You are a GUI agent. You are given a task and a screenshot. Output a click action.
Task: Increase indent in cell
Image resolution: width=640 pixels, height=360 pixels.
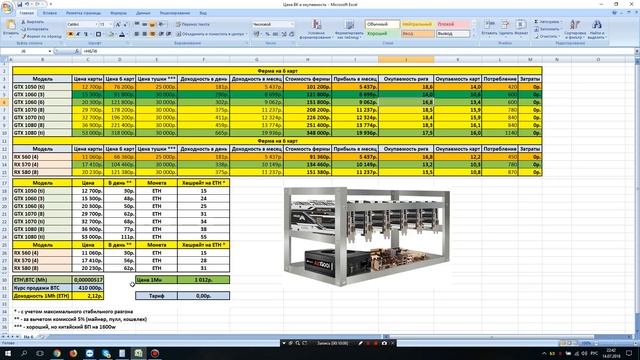(x=169, y=34)
